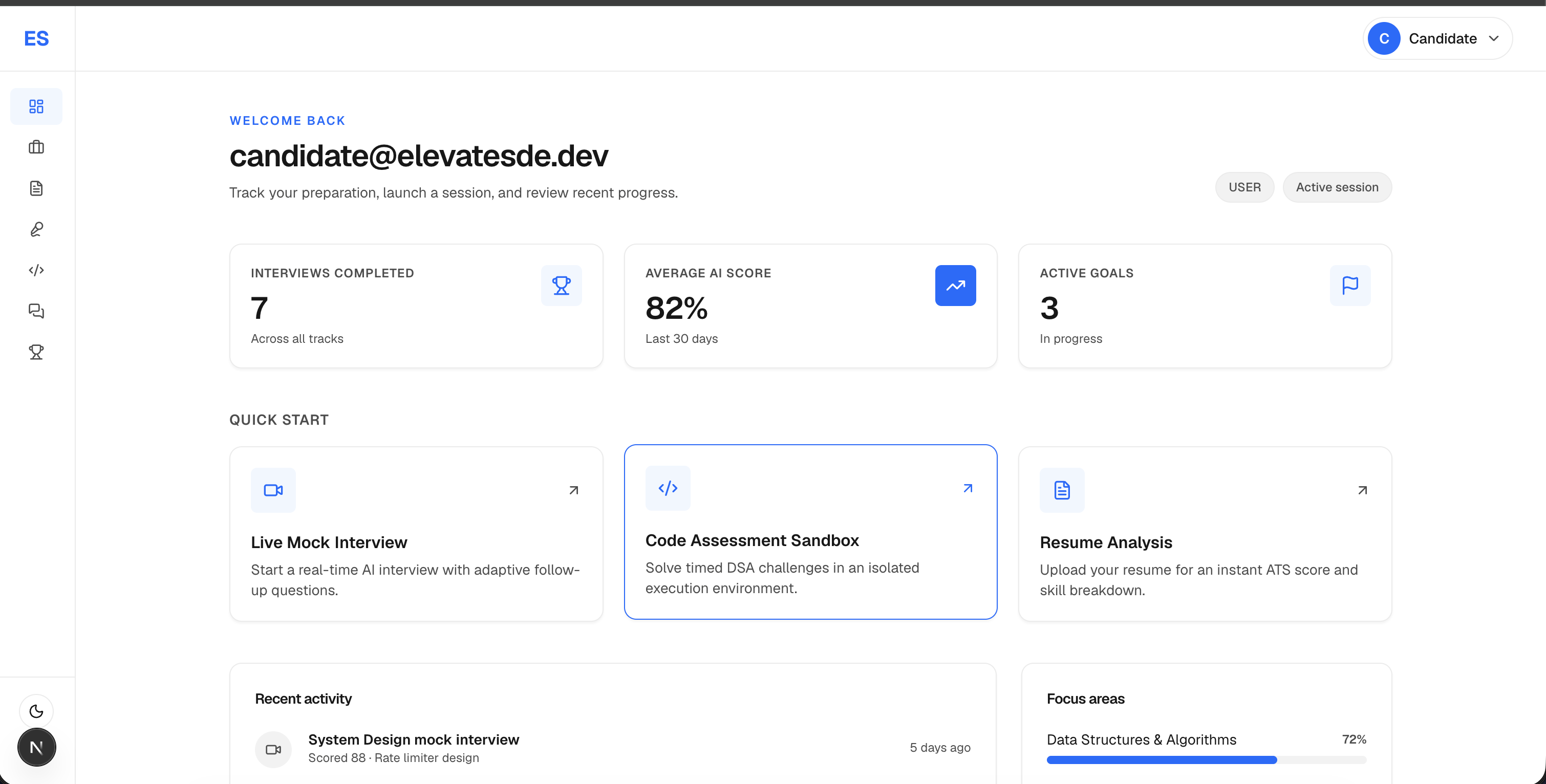Open Live Mock Interview title
Screen dimensions: 1546x784
click(x=329, y=542)
